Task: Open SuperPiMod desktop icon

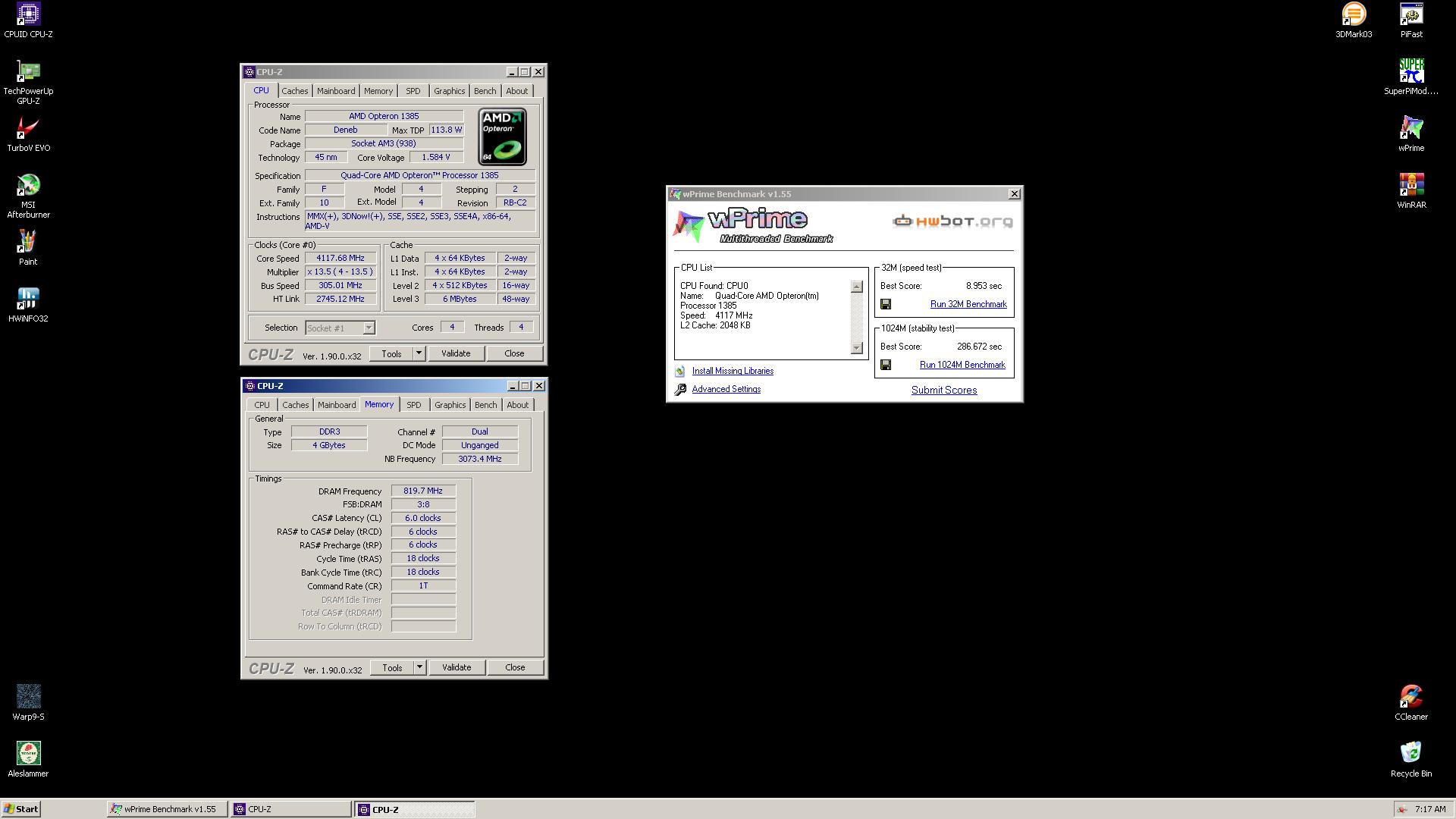Action: tap(1411, 77)
